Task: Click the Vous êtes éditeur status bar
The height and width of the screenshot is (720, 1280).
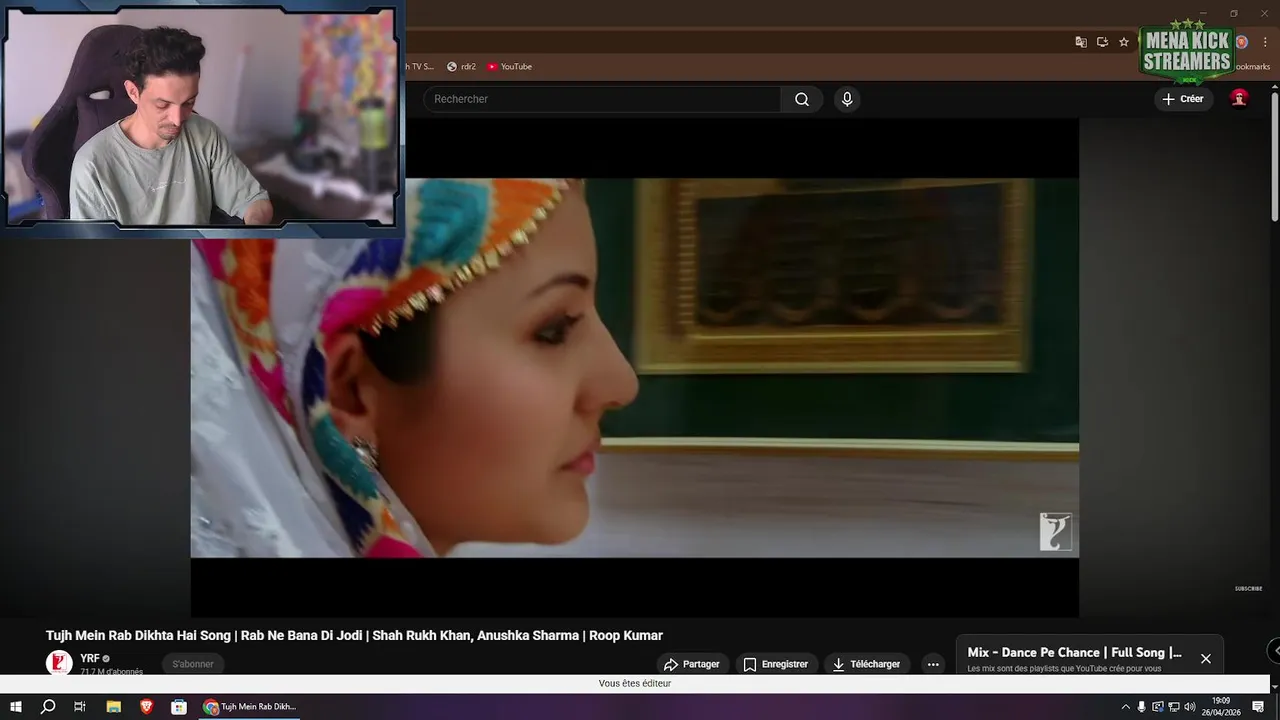Action: pos(635,684)
